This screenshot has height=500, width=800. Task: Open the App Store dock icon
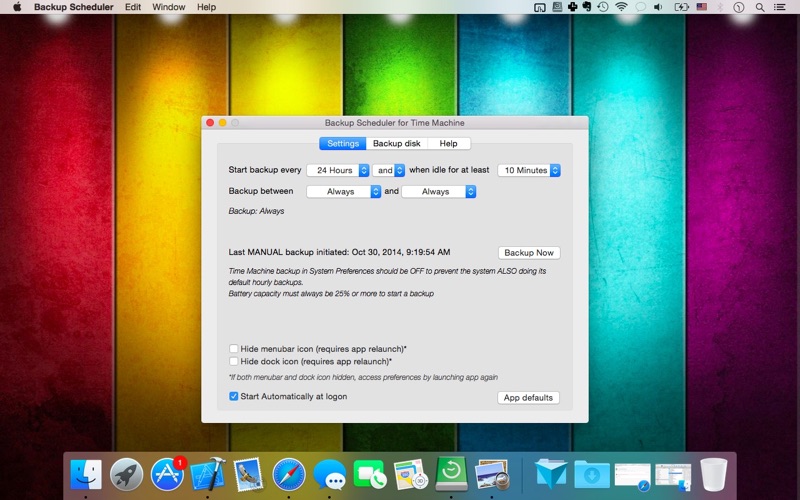pyautogui.click(x=167, y=474)
